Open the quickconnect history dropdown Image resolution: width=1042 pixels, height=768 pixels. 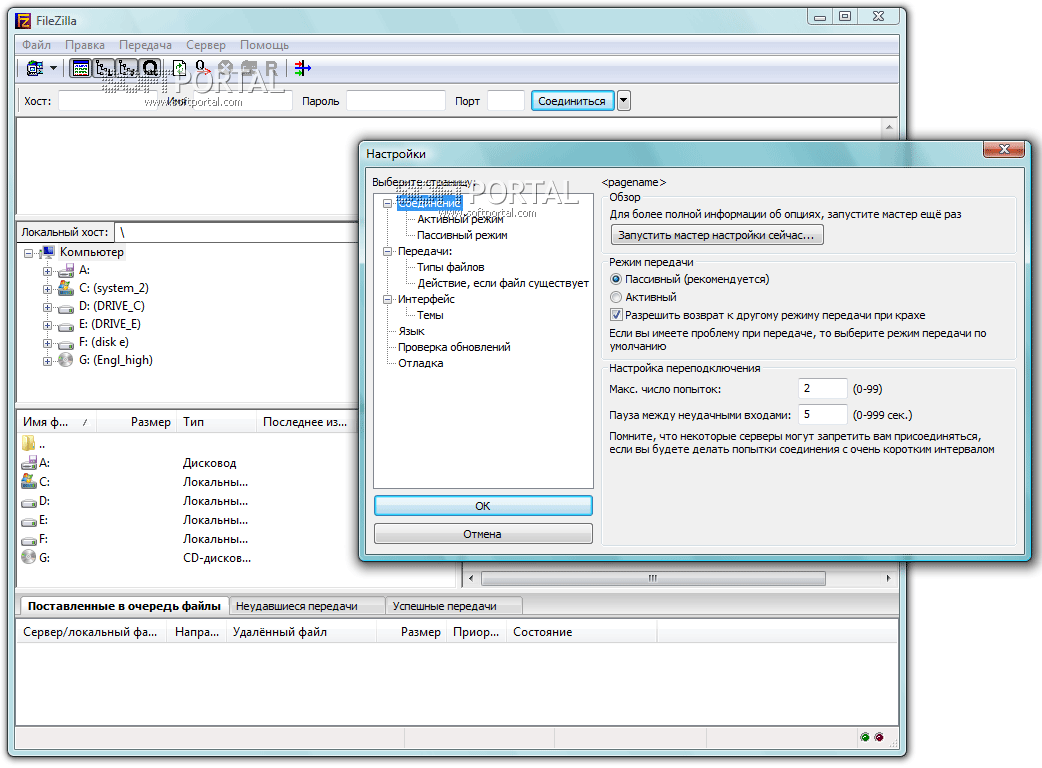tap(623, 101)
